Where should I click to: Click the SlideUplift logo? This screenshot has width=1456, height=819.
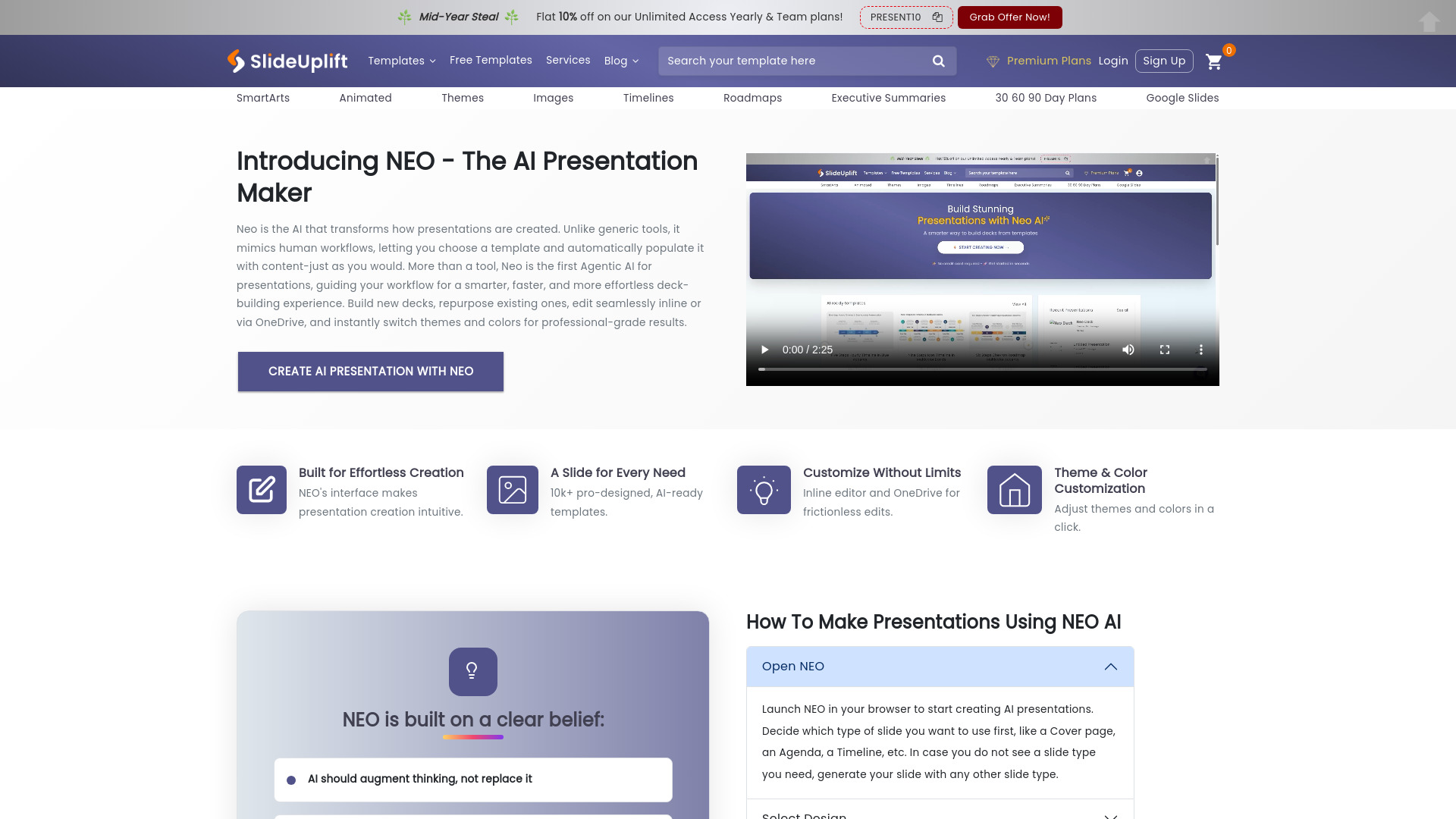pos(287,61)
